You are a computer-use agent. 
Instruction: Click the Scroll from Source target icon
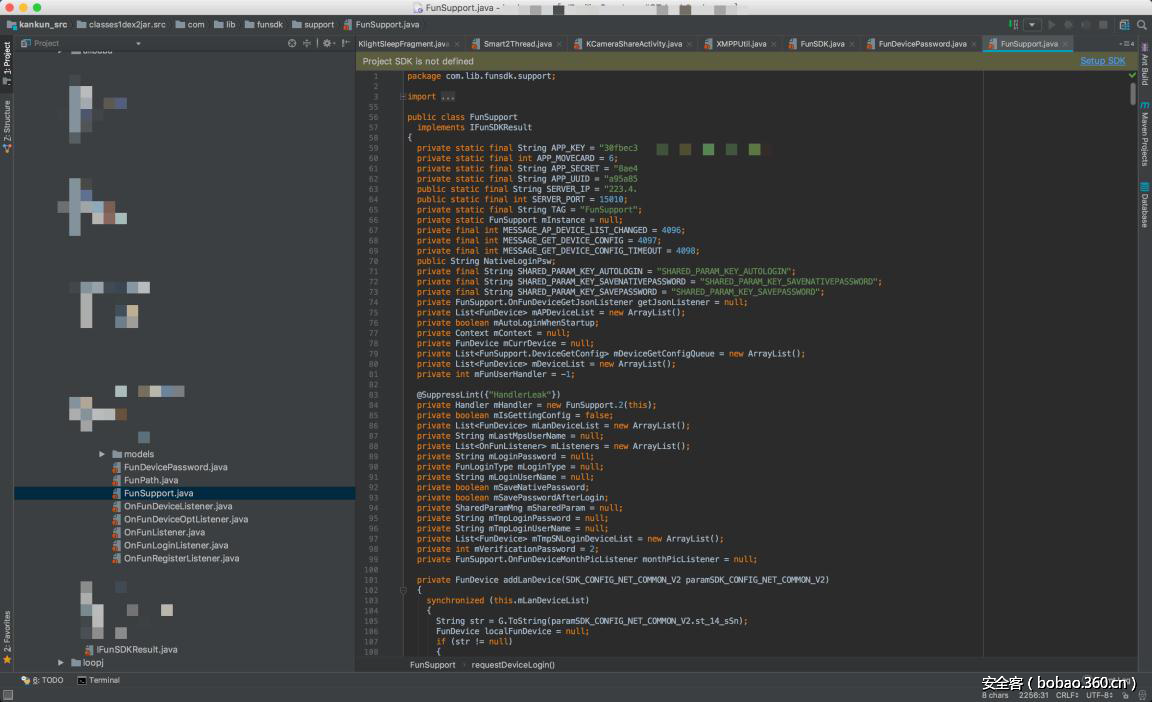292,43
